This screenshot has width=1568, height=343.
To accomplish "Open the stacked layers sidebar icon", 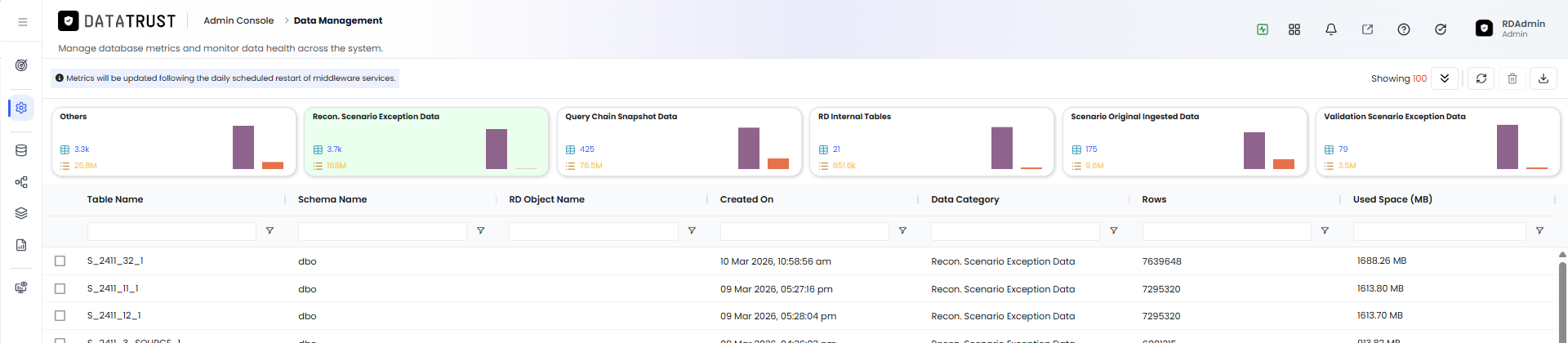I will click(x=21, y=213).
